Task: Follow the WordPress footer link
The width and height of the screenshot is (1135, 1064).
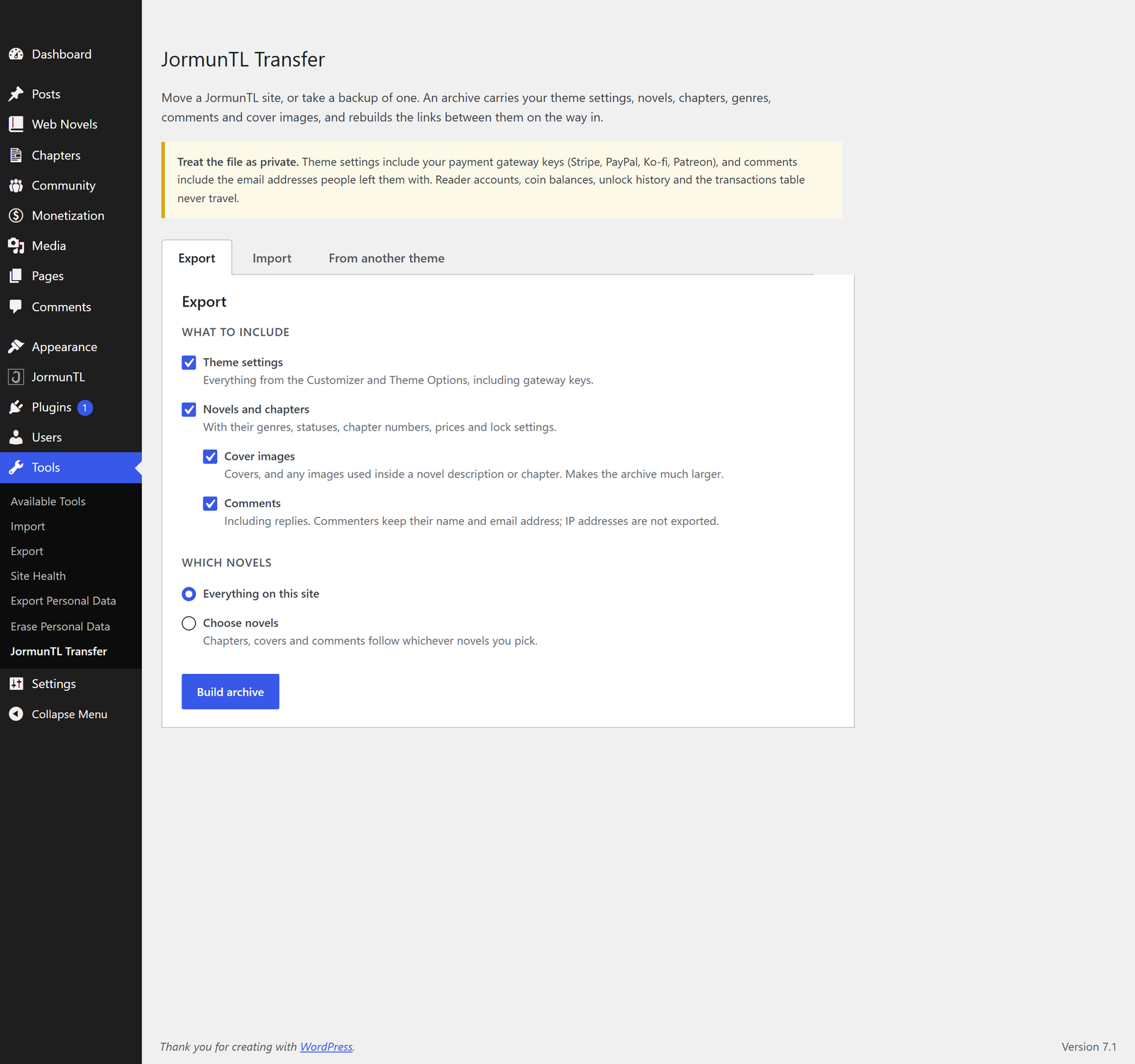Action: pos(326,1047)
